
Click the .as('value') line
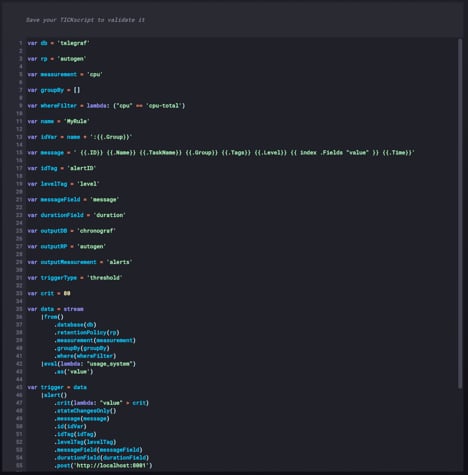click(74, 372)
